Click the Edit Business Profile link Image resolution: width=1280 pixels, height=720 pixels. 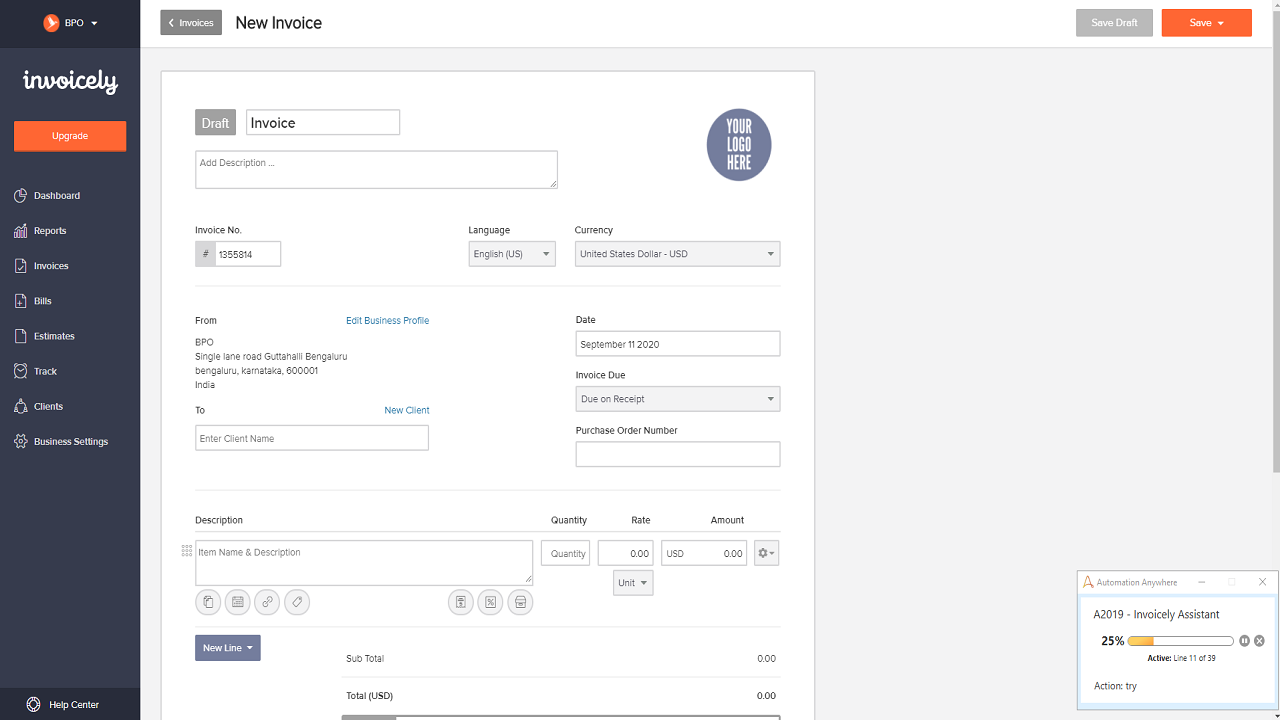tap(387, 321)
